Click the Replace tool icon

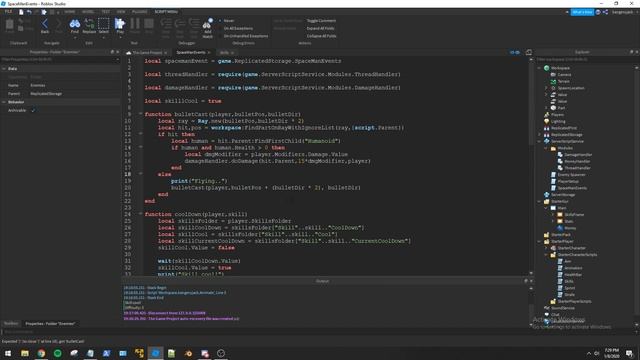[89, 24]
